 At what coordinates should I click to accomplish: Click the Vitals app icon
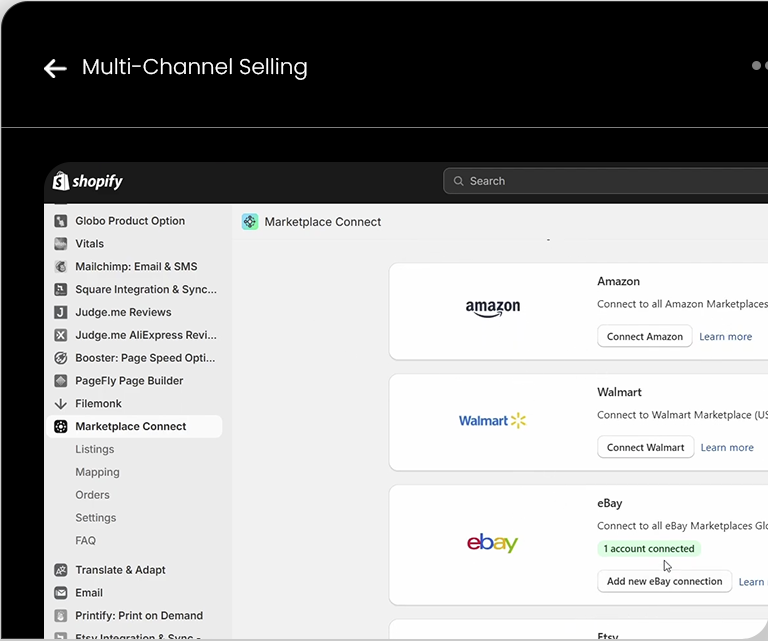coord(61,244)
